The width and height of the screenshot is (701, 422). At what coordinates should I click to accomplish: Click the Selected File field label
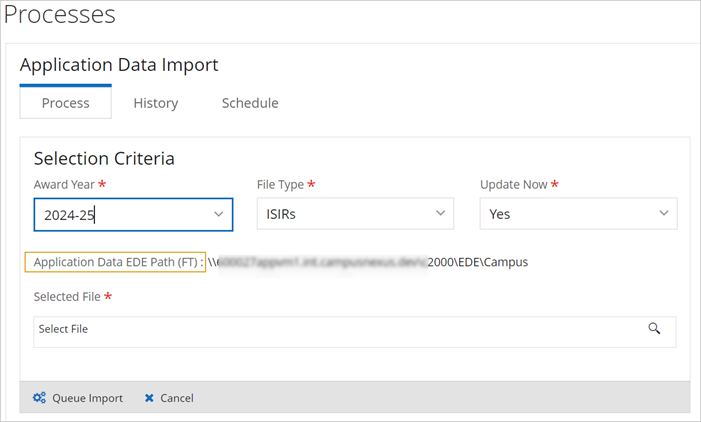click(67, 297)
